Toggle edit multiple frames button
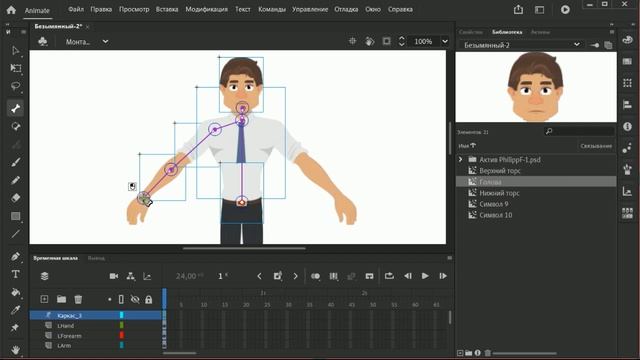Image resolution: width=640 pixels, height=360 pixels. [x=333, y=276]
